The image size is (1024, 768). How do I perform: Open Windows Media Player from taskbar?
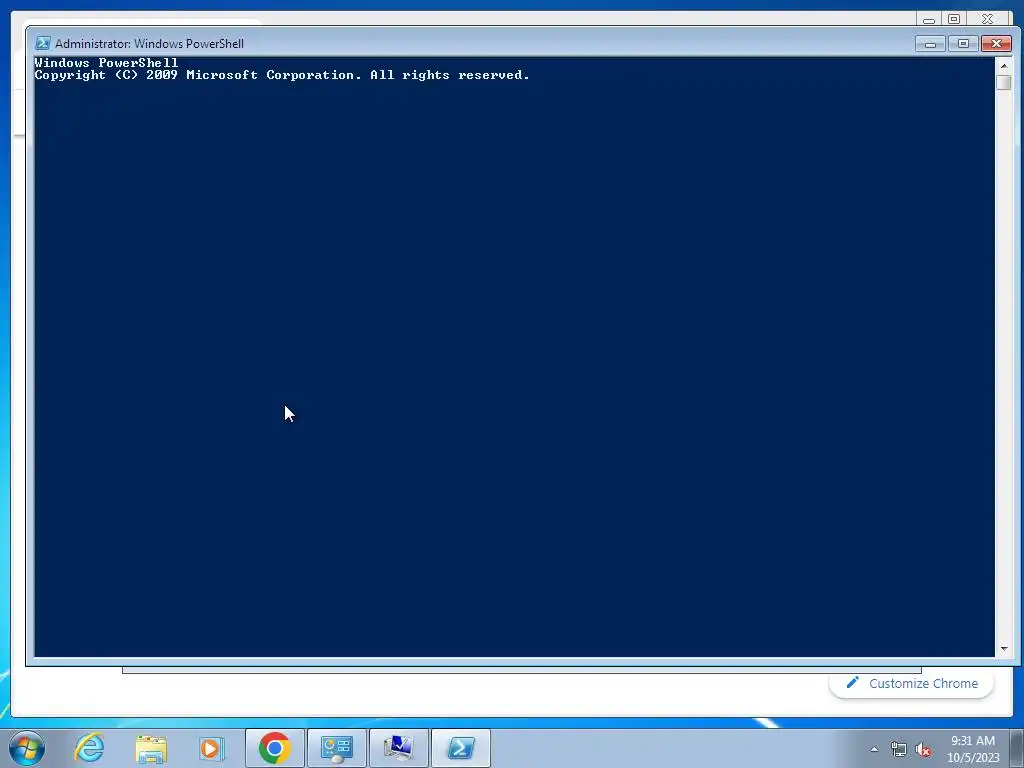click(212, 748)
